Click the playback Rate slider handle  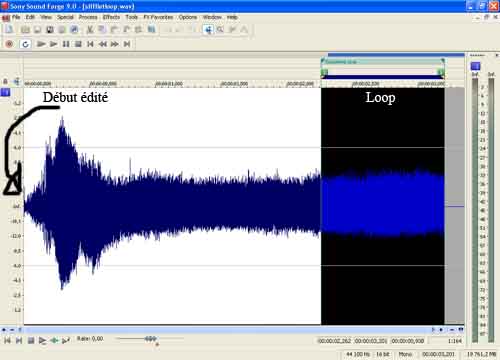[151, 339]
